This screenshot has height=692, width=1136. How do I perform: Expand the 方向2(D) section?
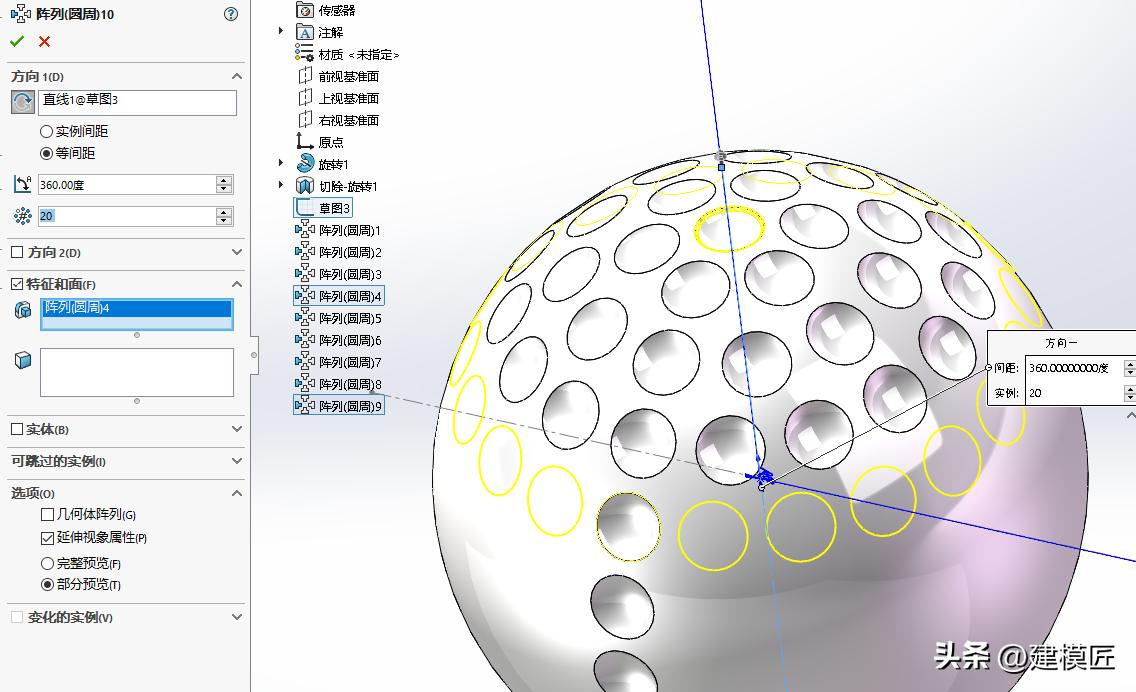(237, 252)
